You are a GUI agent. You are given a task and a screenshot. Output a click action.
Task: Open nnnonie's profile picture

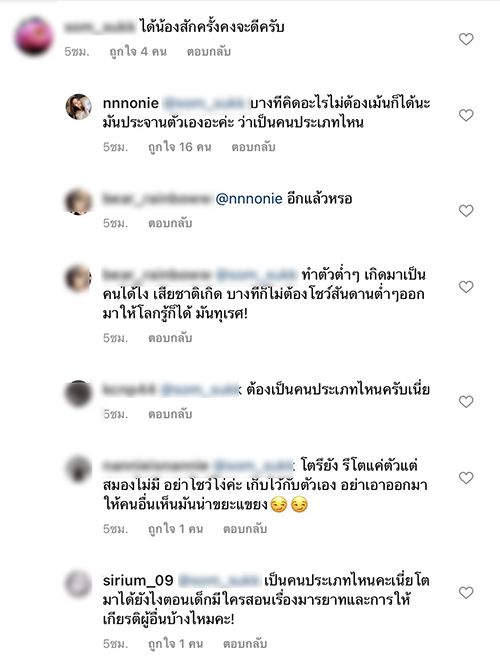click(x=78, y=107)
